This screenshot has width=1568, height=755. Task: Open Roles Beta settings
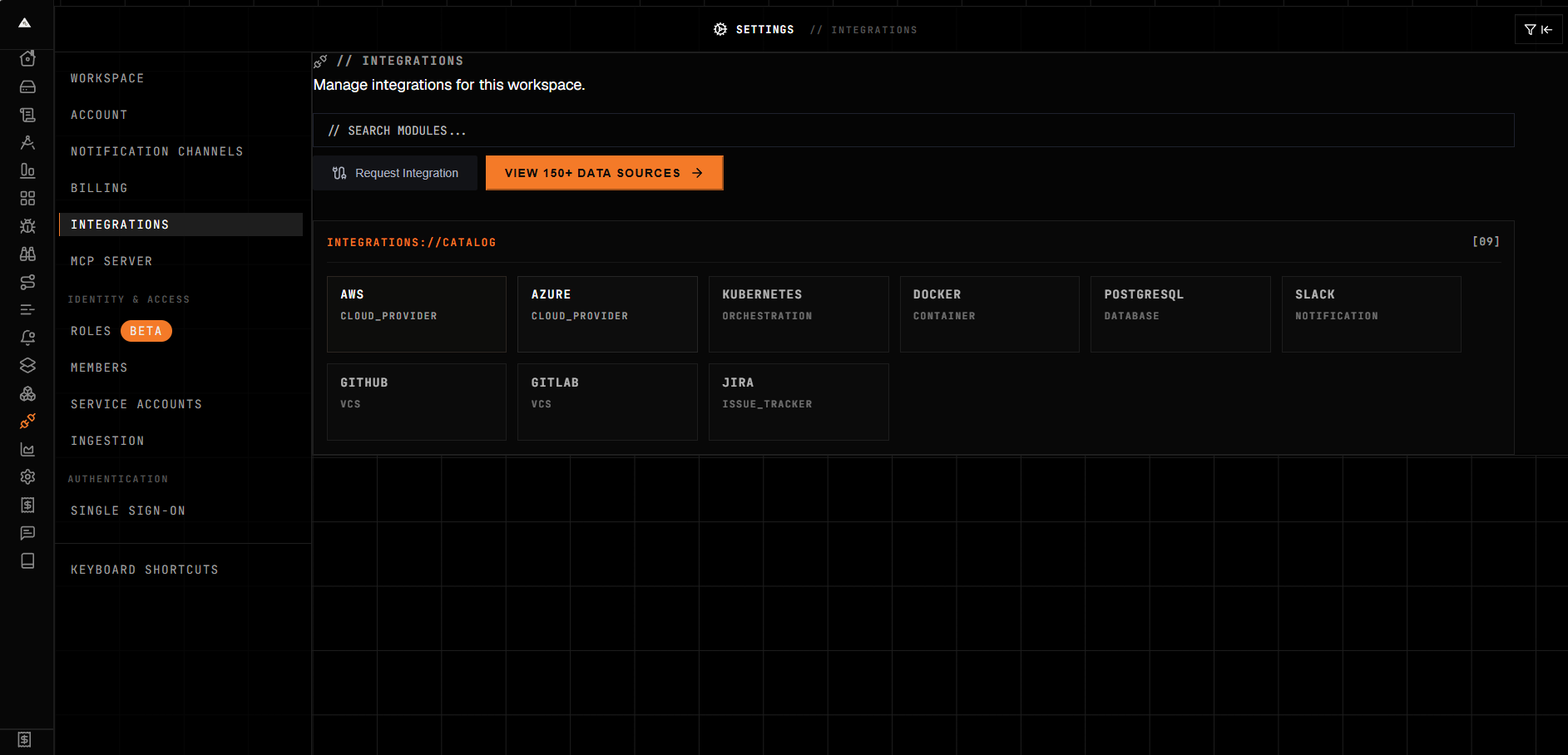pyautogui.click(x=181, y=331)
